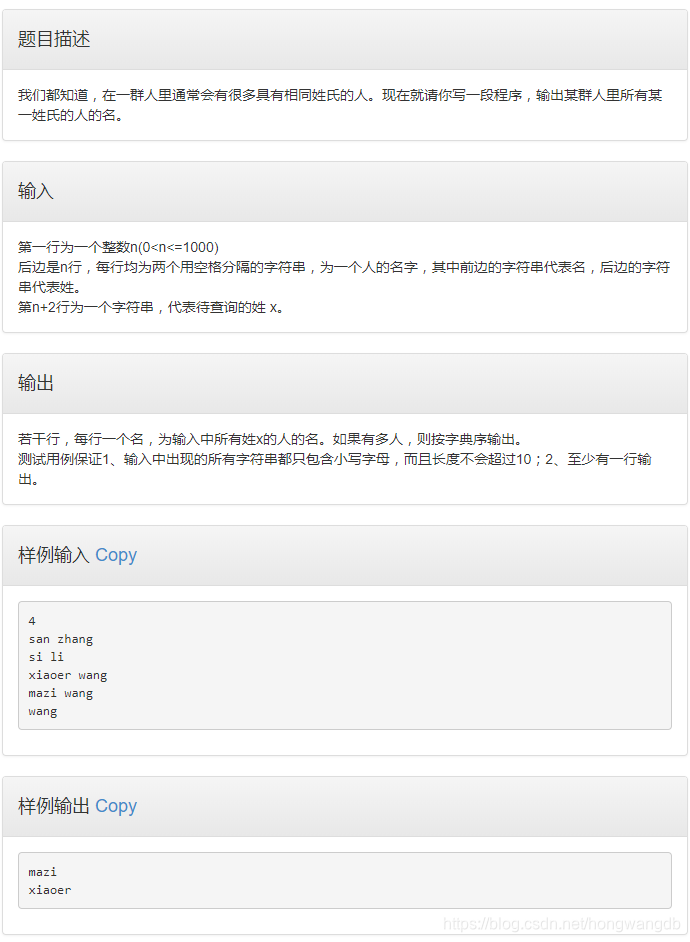
Task: Click the sample line 'xiaoer wang'
Action: (68, 675)
